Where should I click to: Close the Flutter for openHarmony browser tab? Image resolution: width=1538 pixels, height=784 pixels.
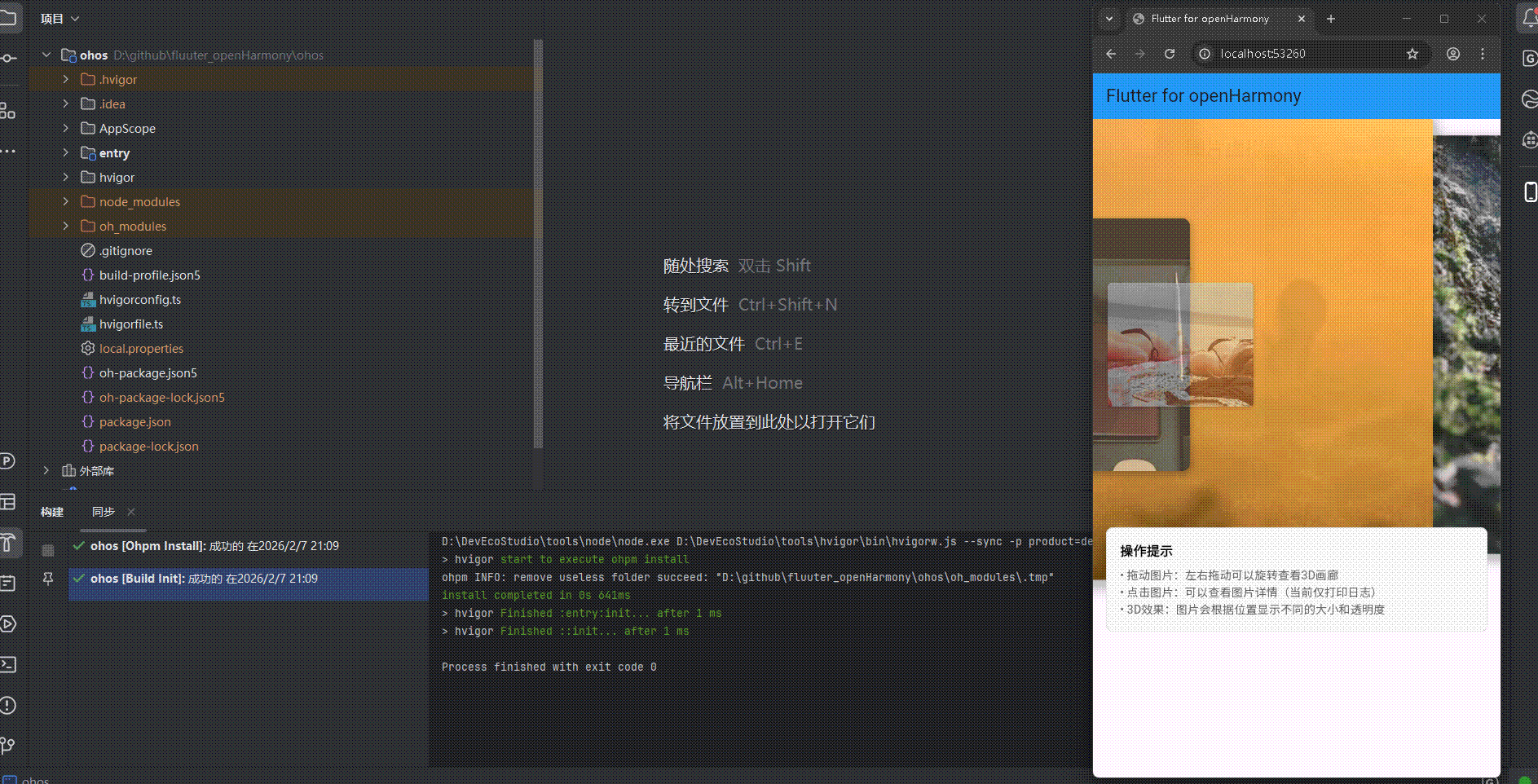1302,19
